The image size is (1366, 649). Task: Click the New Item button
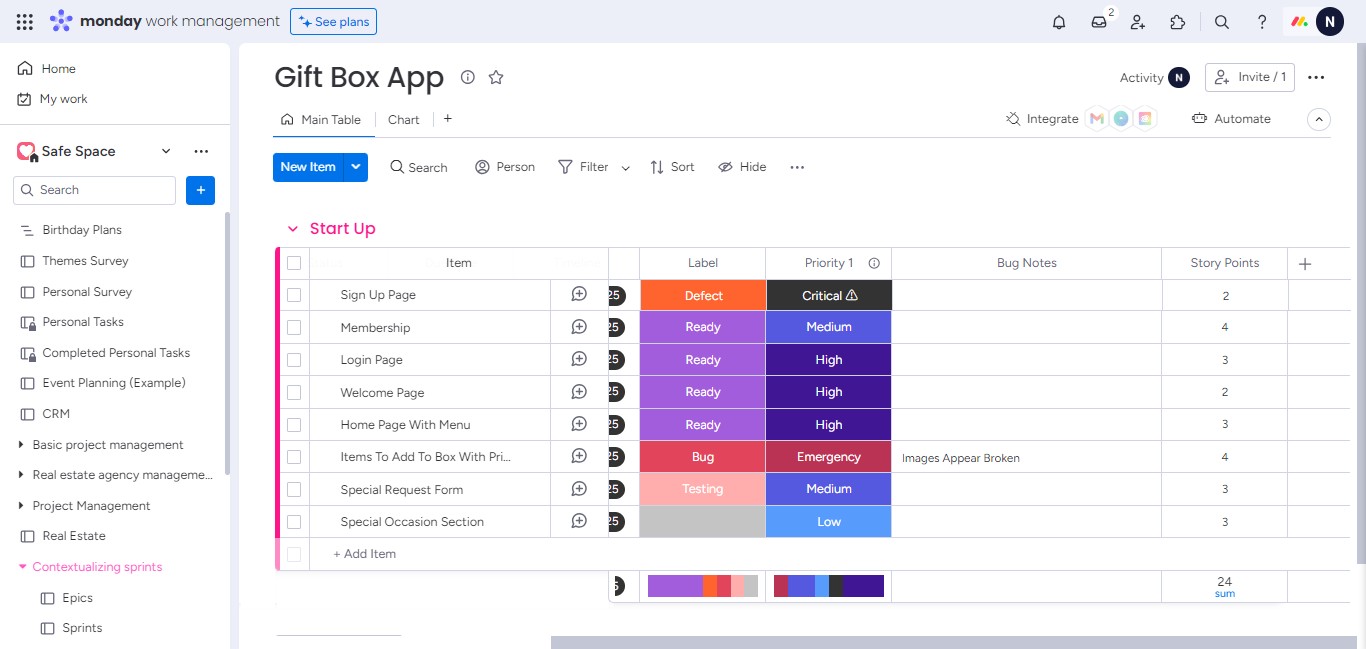point(308,167)
